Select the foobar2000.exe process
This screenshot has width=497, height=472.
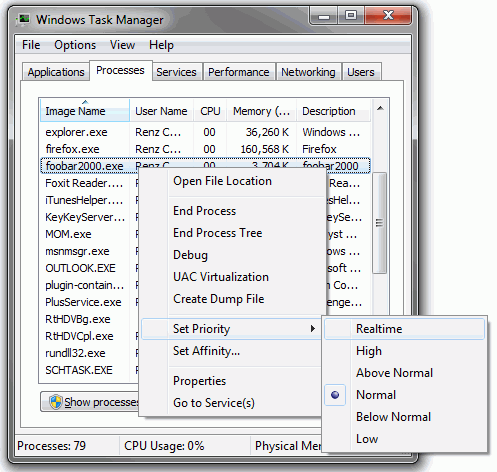(x=205, y=166)
